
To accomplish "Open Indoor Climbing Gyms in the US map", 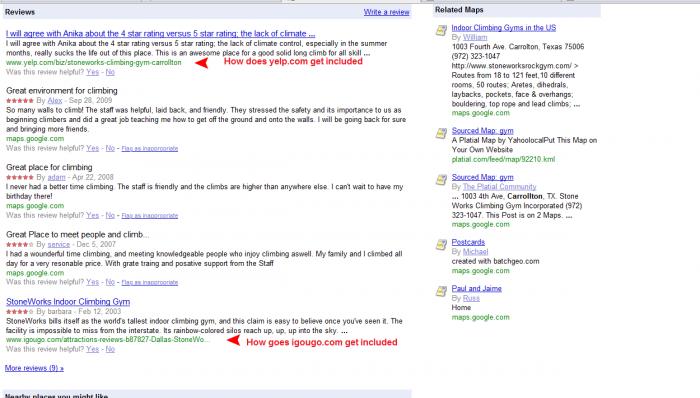I will pyautogui.click(x=504, y=28).
